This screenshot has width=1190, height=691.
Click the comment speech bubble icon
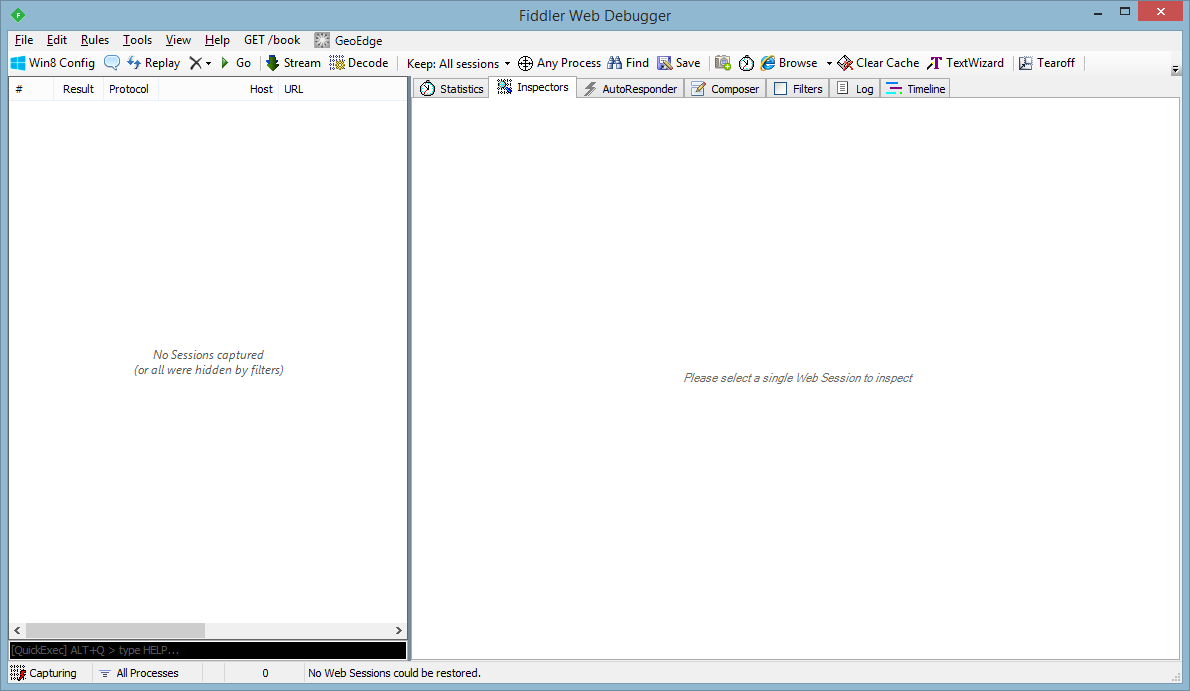112,63
